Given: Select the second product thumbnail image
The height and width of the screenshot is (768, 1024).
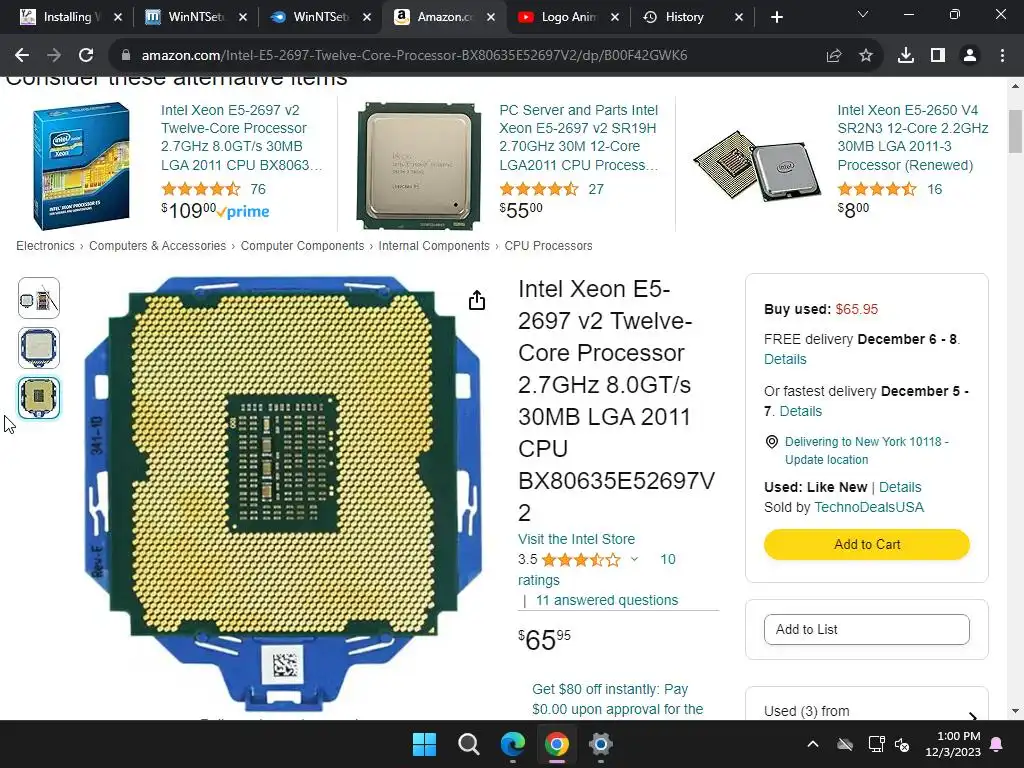Looking at the screenshot, I should (x=39, y=347).
